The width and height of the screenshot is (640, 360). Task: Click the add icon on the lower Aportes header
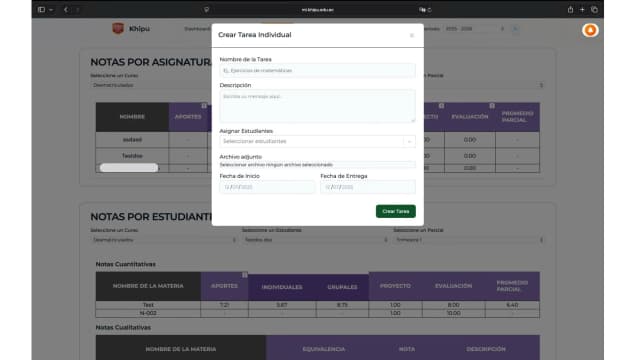(x=245, y=275)
